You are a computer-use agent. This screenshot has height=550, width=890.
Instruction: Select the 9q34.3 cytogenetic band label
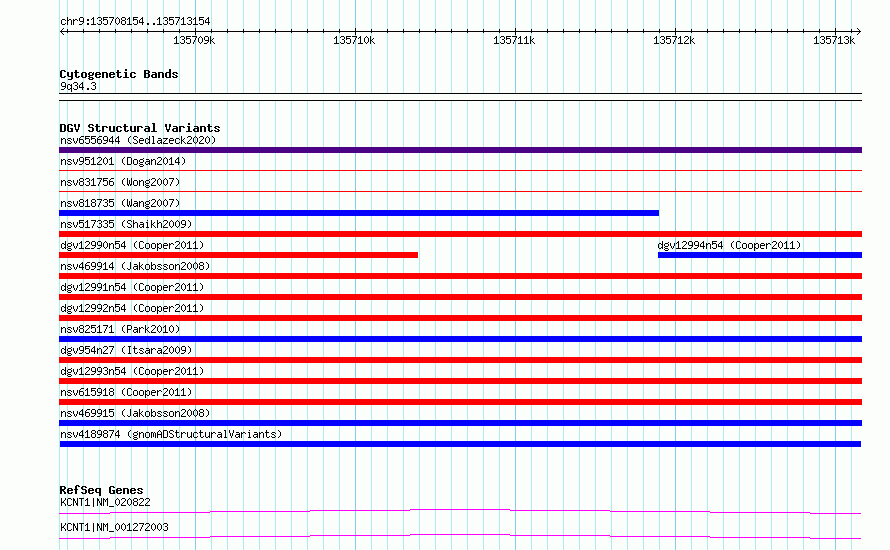[78, 87]
